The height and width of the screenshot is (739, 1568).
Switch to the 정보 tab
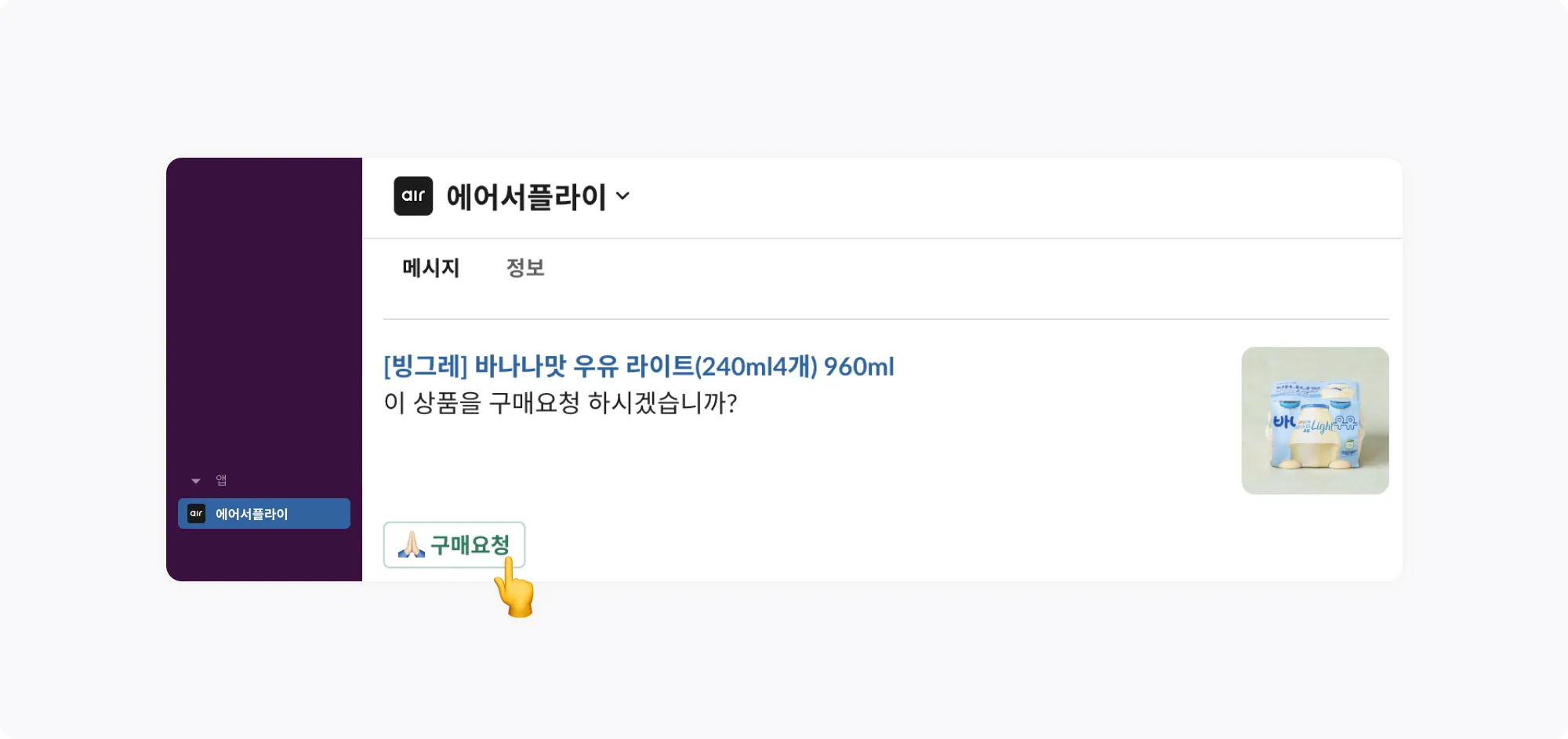524,268
